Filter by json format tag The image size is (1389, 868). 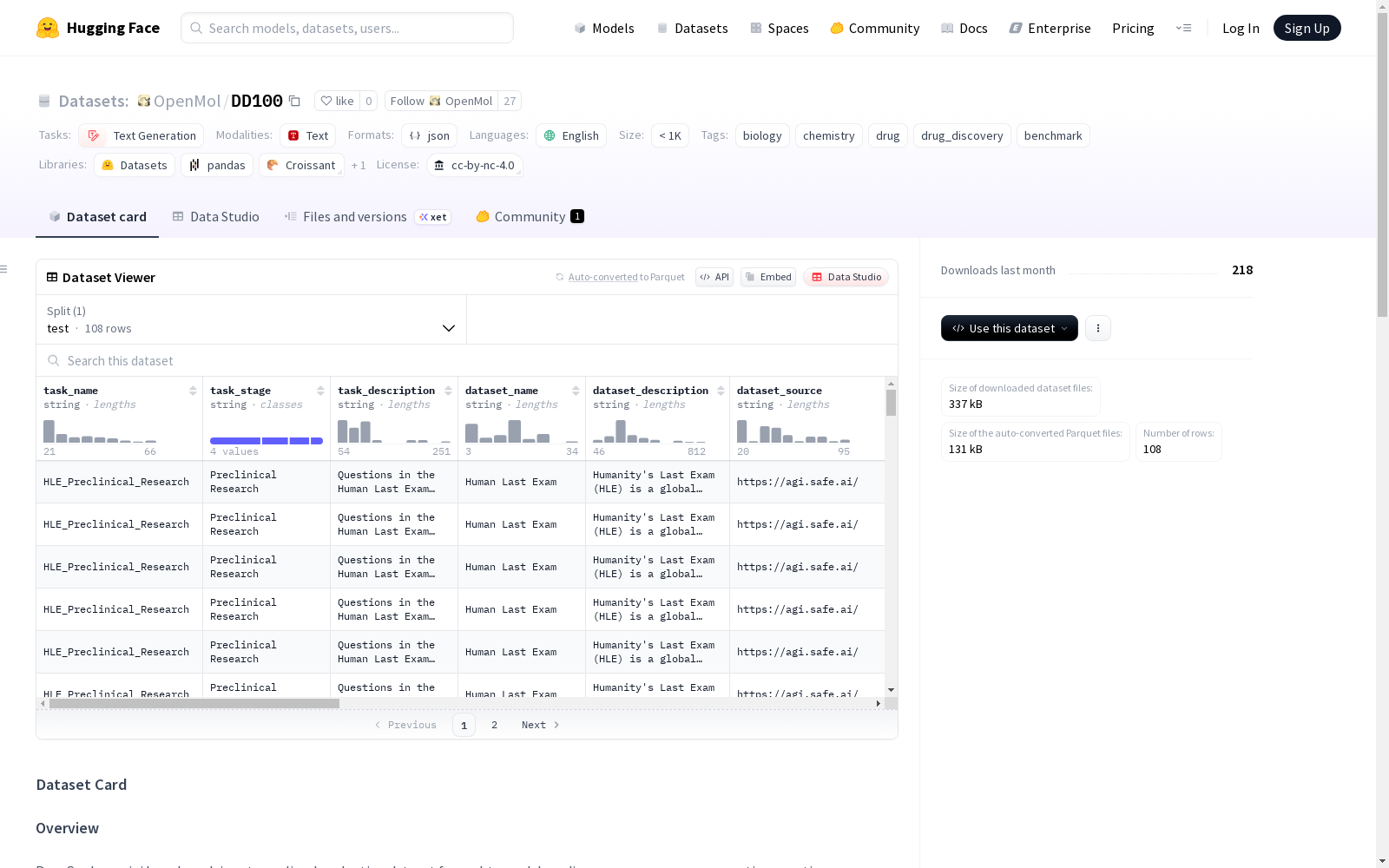429,135
